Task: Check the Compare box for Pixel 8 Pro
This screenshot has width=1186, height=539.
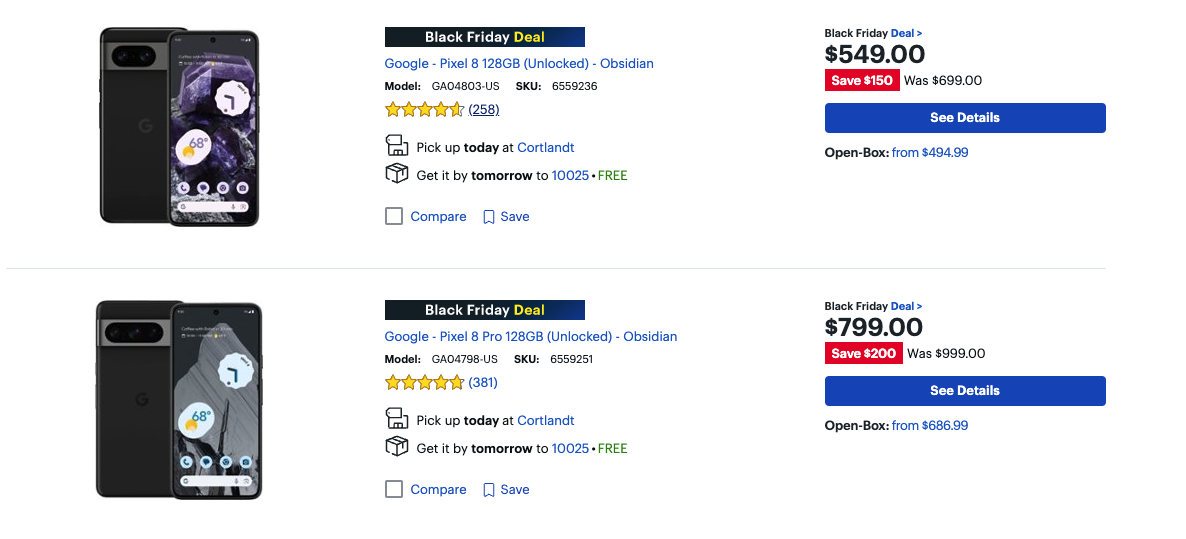Action: (394, 490)
